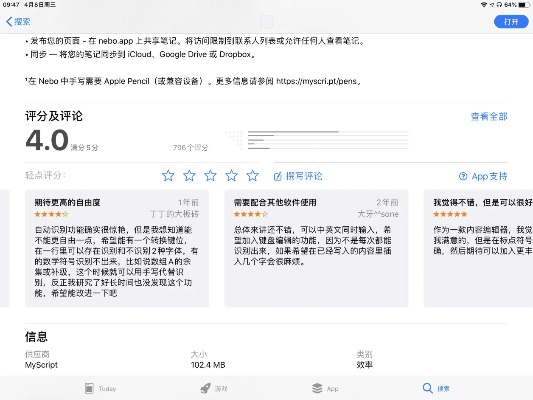
Task: Open 撰写评论 to write a review
Action: (298, 176)
